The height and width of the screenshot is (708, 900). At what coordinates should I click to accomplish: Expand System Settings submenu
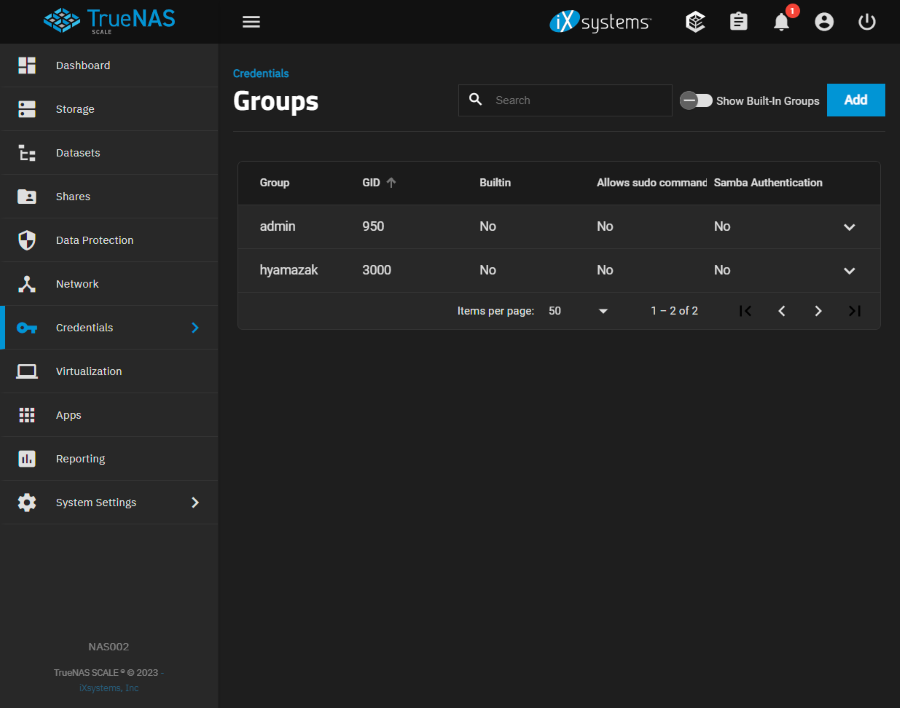tap(195, 503)
